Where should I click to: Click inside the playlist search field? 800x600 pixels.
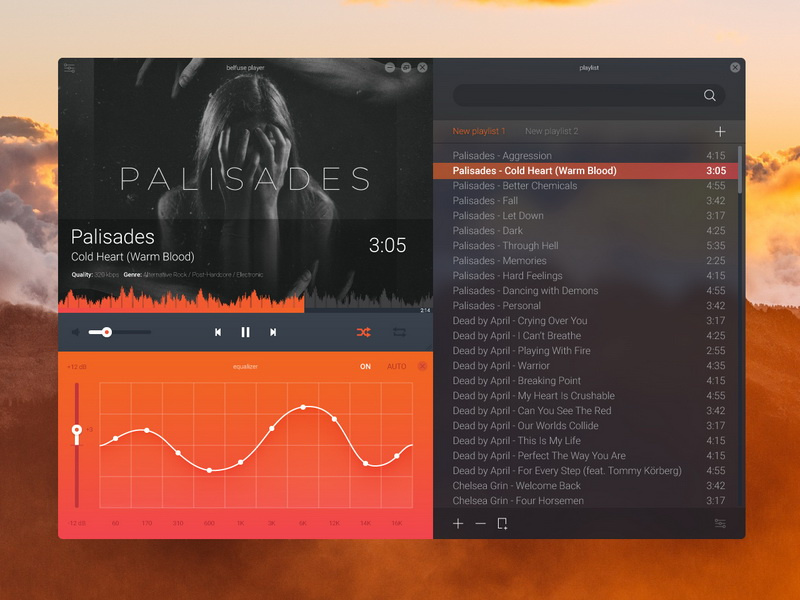578,95
